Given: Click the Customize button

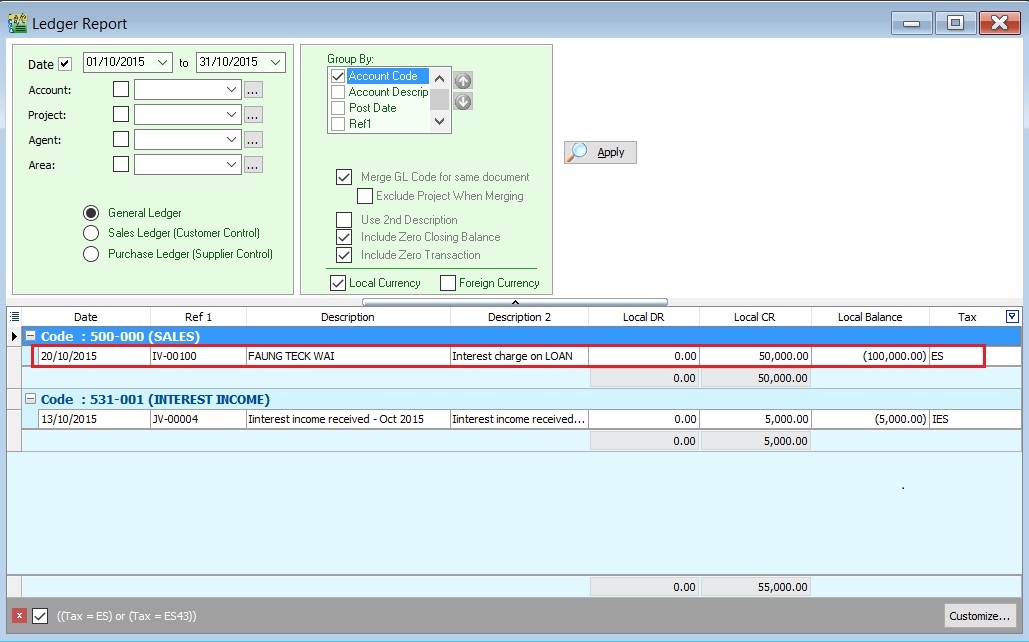Looking at the screenshot, I should 979,615.
